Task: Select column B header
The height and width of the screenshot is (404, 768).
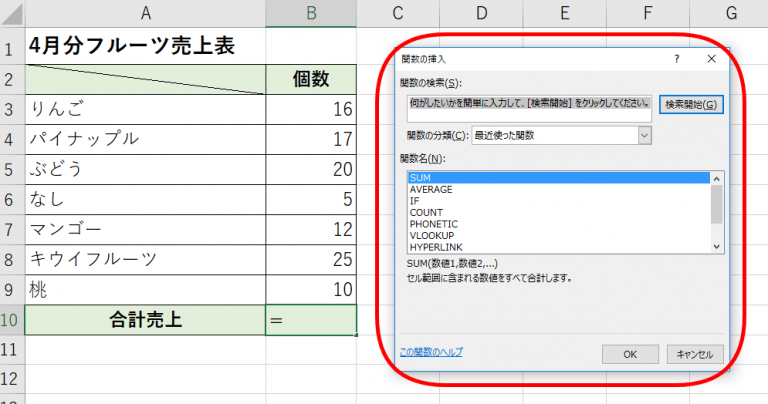Action: tap(312, 13)
